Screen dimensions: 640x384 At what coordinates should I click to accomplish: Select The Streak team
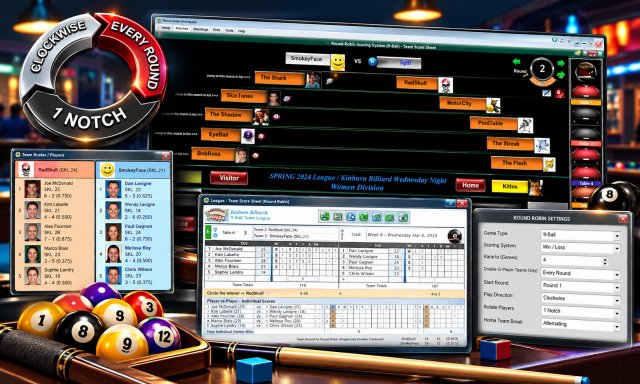coord(510,144)
